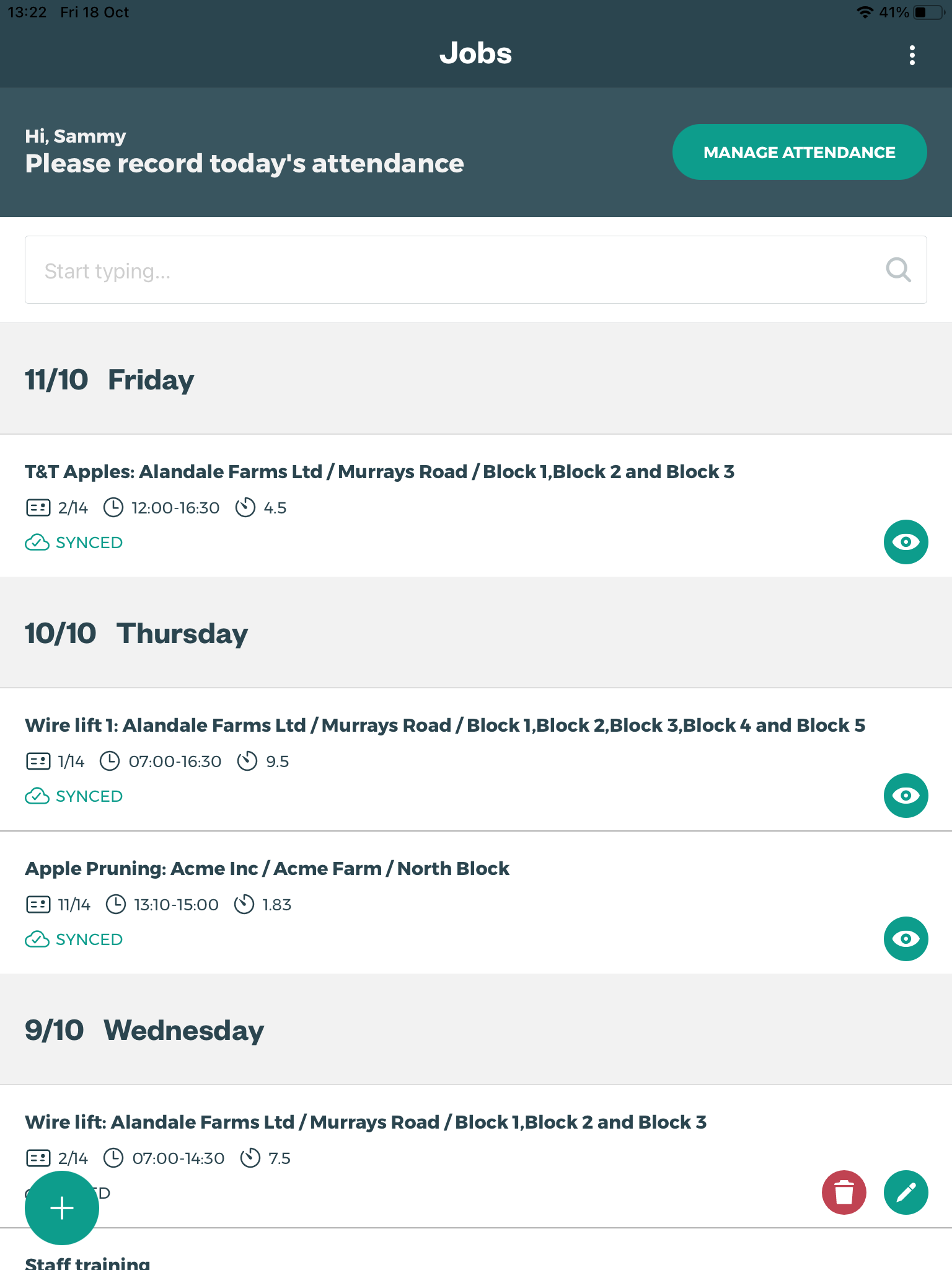Open the three-dot overflow menu
This screenshot has width=952, height=1270.
[x=912, y=55]
